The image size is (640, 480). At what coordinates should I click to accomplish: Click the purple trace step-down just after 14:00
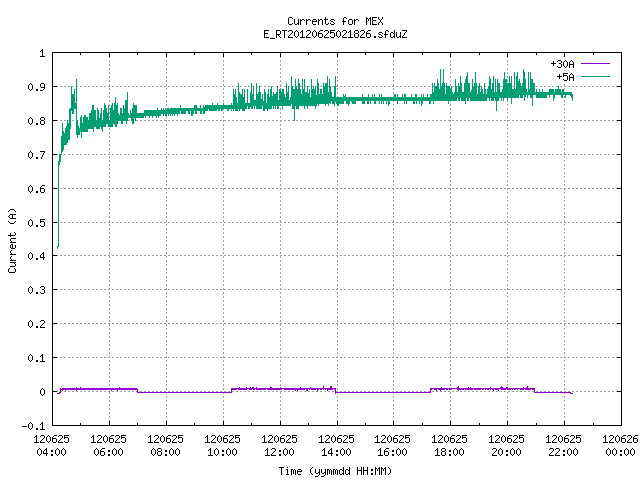coord(336,391)
